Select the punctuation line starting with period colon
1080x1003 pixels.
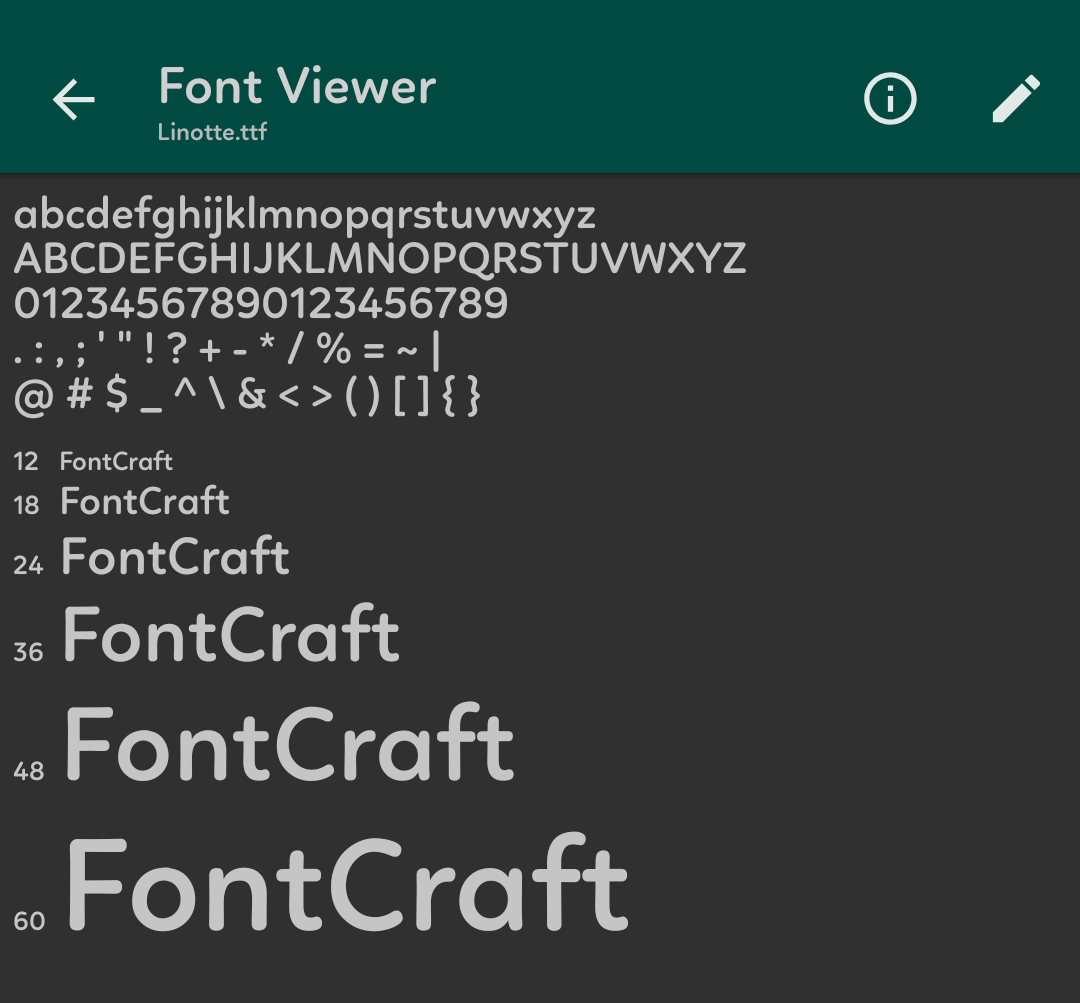[x=227, y=350]
